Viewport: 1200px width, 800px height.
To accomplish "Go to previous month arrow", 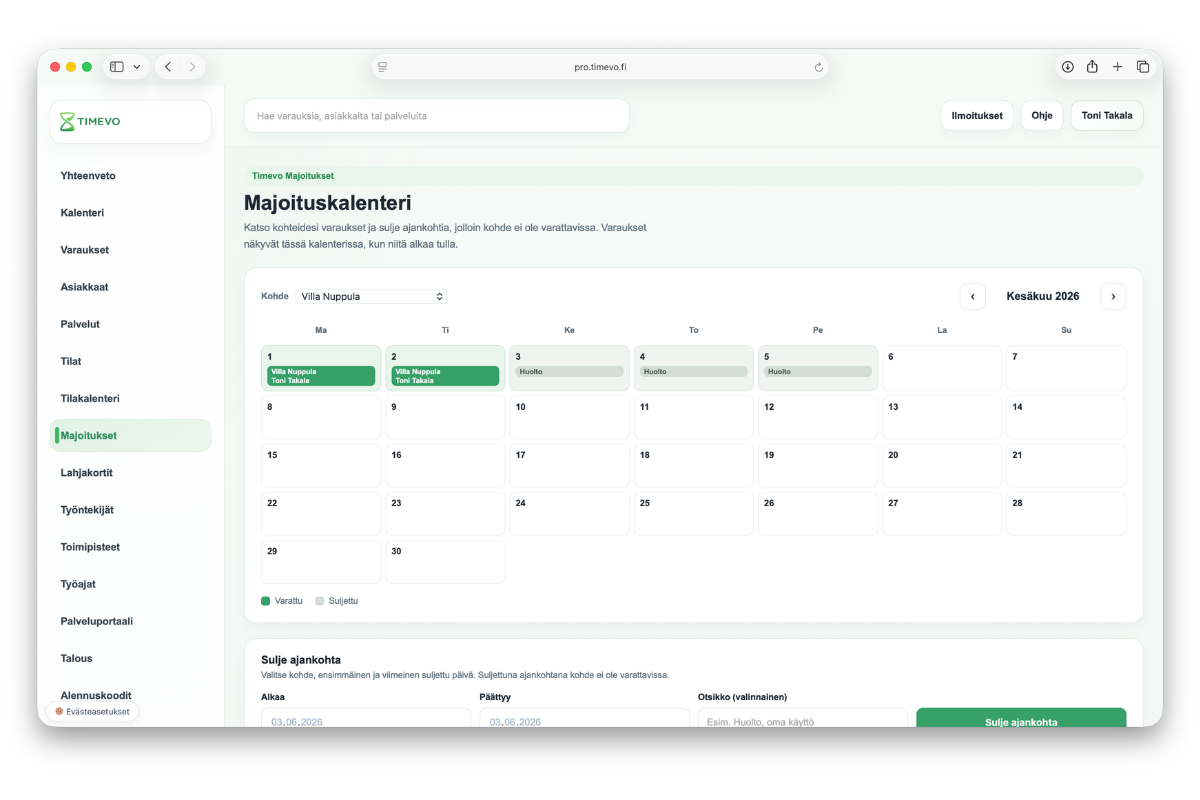I will [x=973, y=297].
